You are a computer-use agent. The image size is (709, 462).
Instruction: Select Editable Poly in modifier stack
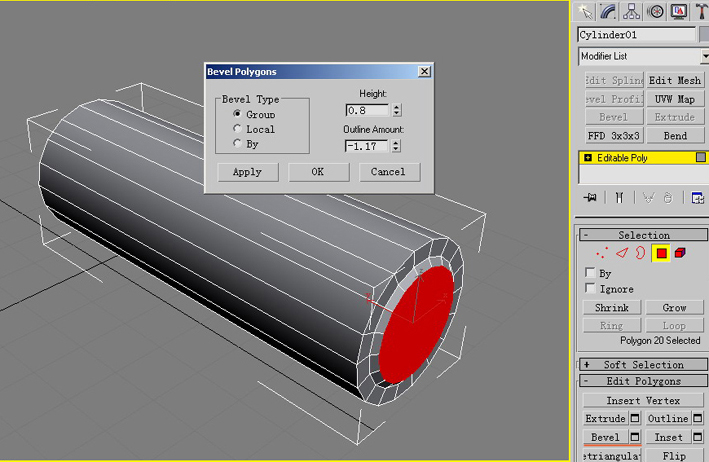point(622,158)
